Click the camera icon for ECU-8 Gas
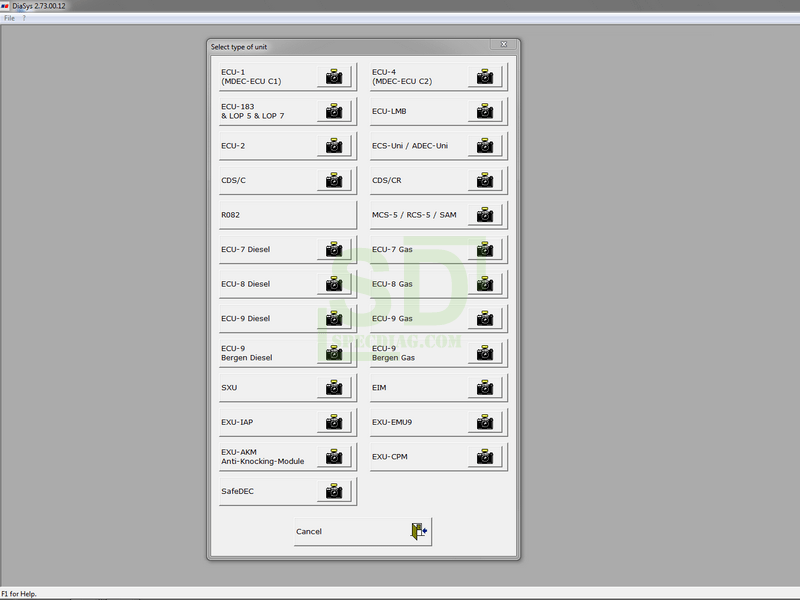The width and height of the screenshot is (800, 600). click(x=485, y=284)
